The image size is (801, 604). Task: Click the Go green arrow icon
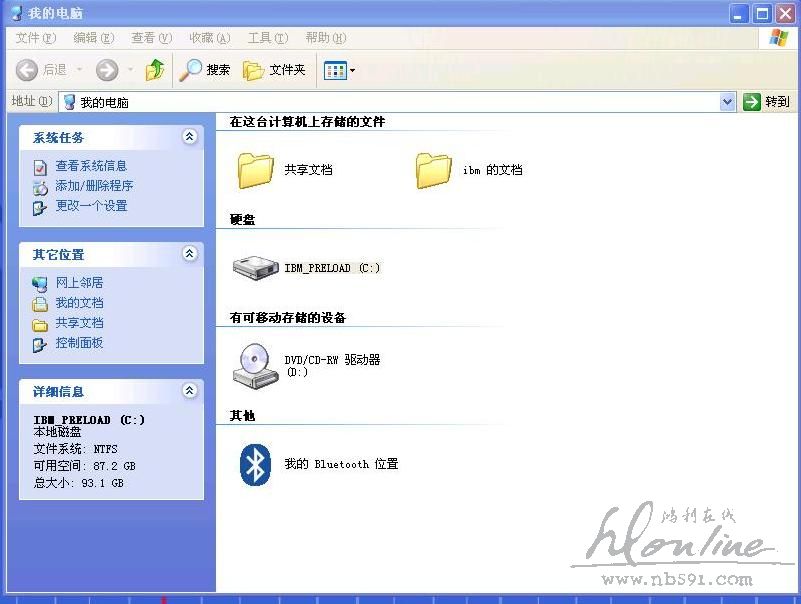(751, 102)
